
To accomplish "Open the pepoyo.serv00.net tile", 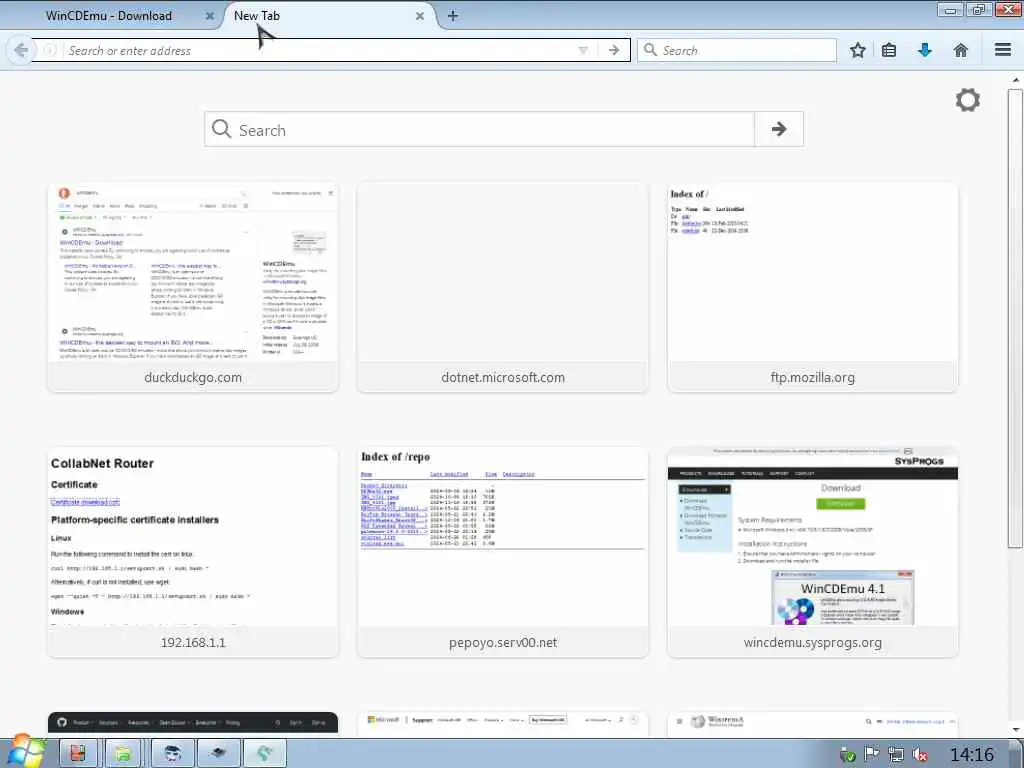I will [503, 552].
